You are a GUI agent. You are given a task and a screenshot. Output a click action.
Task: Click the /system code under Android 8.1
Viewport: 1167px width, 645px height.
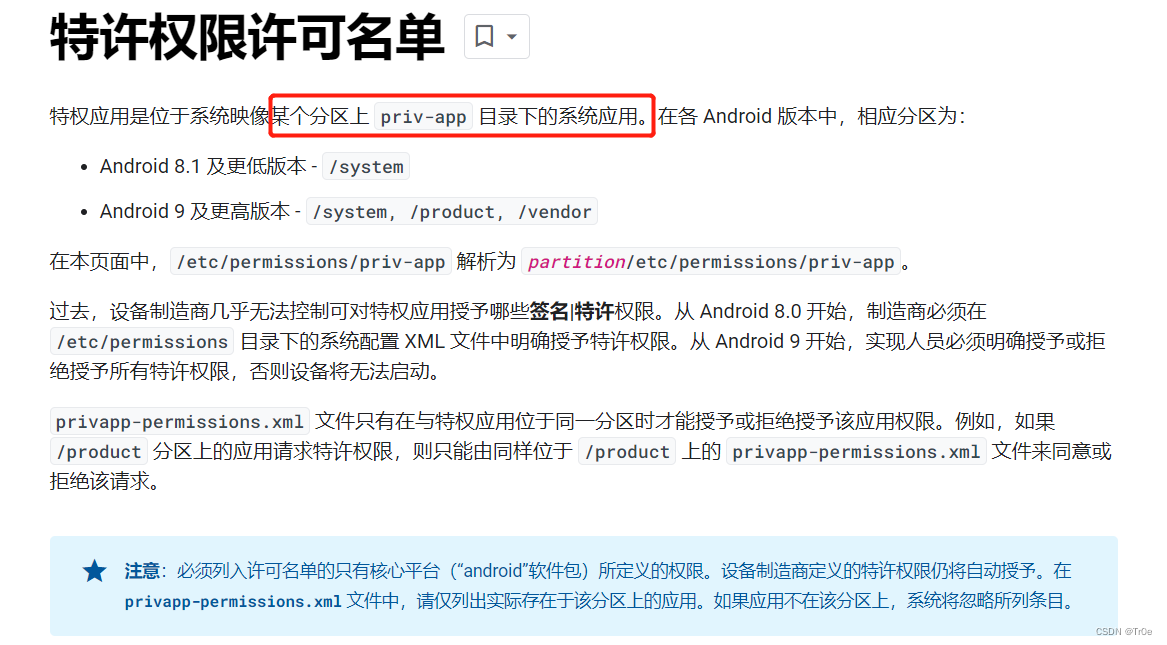click(x=366, y=167)
